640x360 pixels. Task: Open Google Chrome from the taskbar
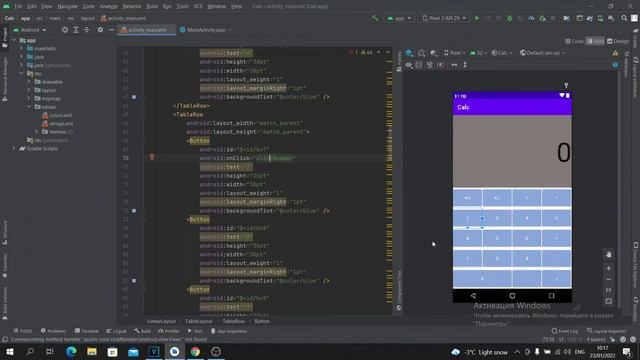pos(195,351)
